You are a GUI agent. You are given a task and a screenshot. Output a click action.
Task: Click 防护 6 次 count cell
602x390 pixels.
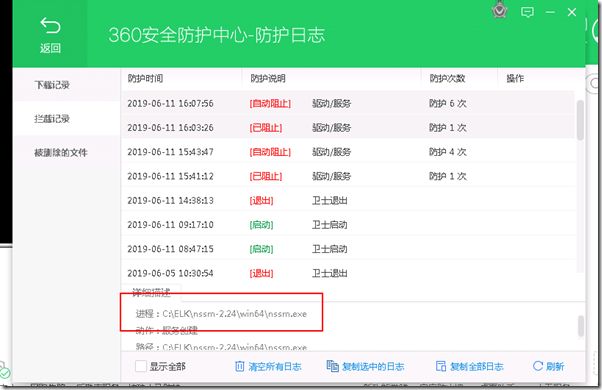click(448, 103)
